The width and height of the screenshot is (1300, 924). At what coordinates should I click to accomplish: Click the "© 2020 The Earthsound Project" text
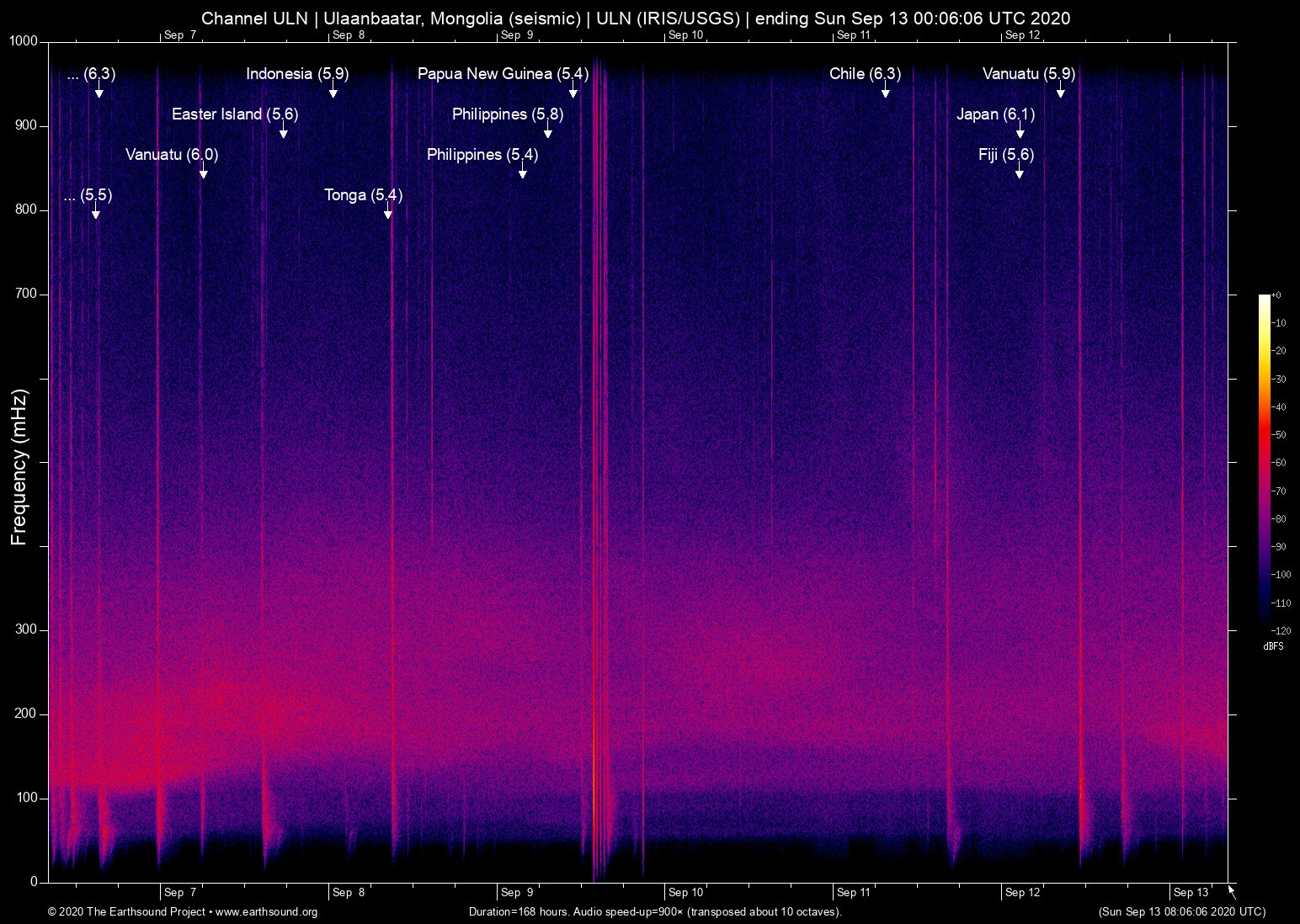[x=126, y=912]
